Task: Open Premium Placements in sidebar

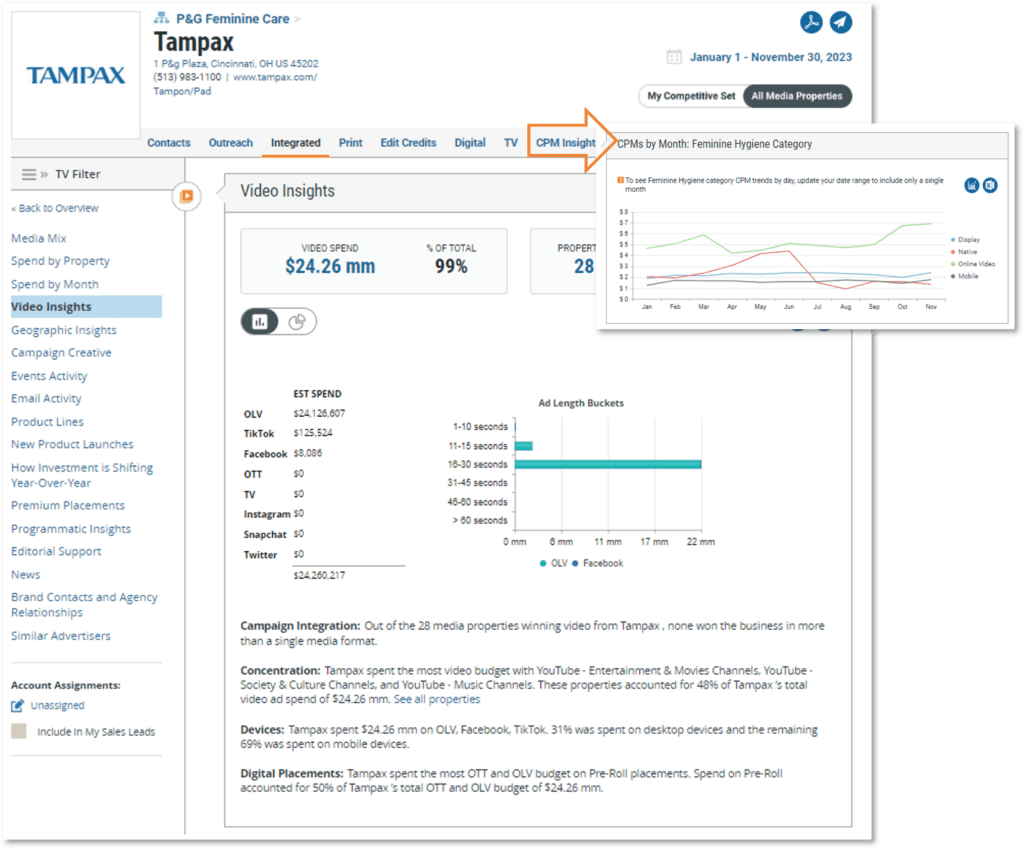Action: 68,505
